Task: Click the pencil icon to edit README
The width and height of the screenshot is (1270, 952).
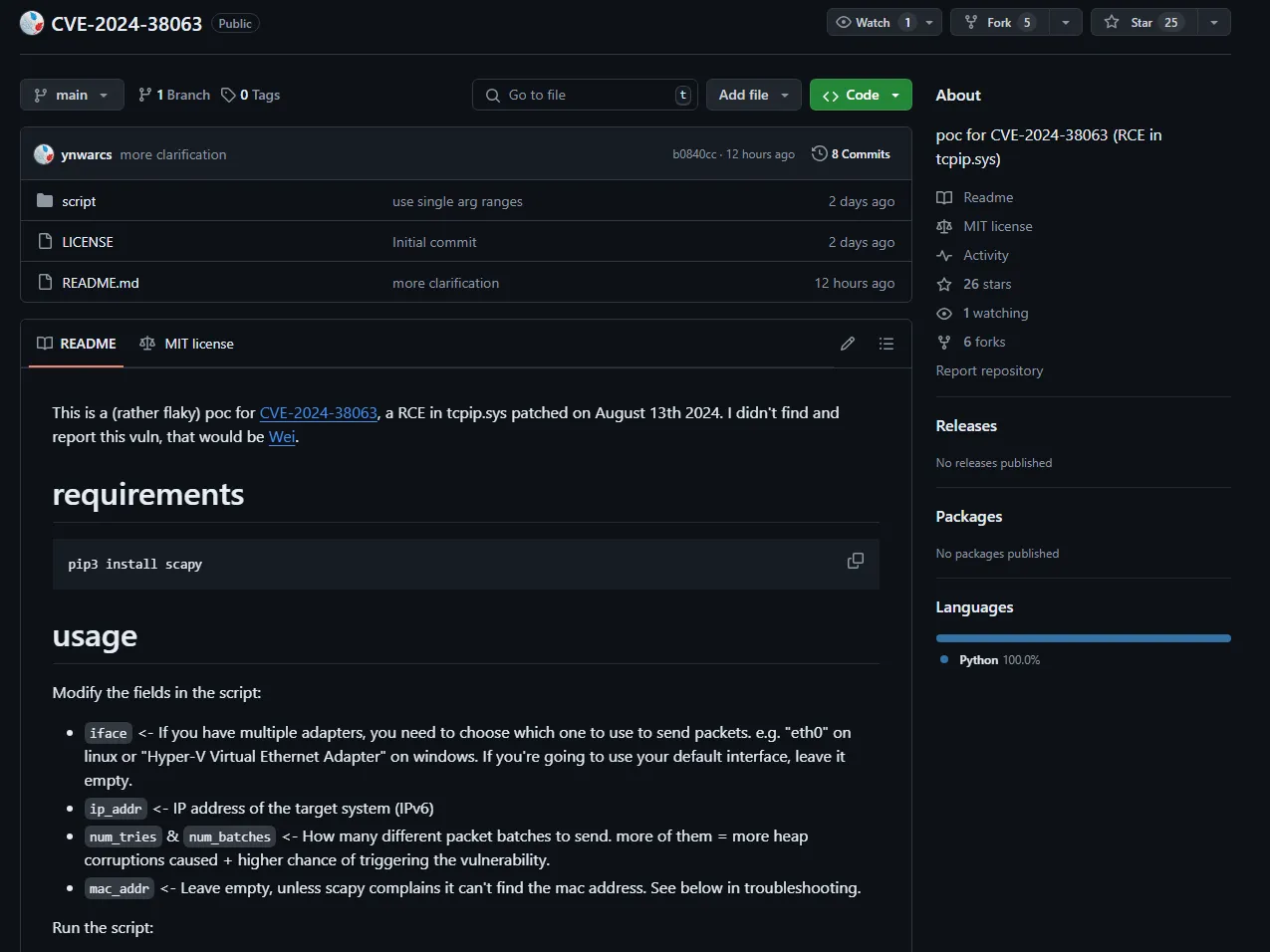Action: pyautogui.click(x=847, y=344)
